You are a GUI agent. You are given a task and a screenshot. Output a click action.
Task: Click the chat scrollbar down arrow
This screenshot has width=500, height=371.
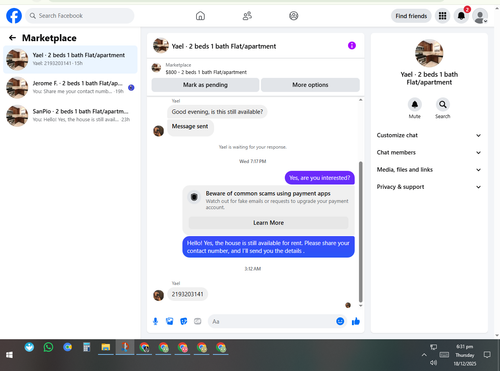click(360, 305)
